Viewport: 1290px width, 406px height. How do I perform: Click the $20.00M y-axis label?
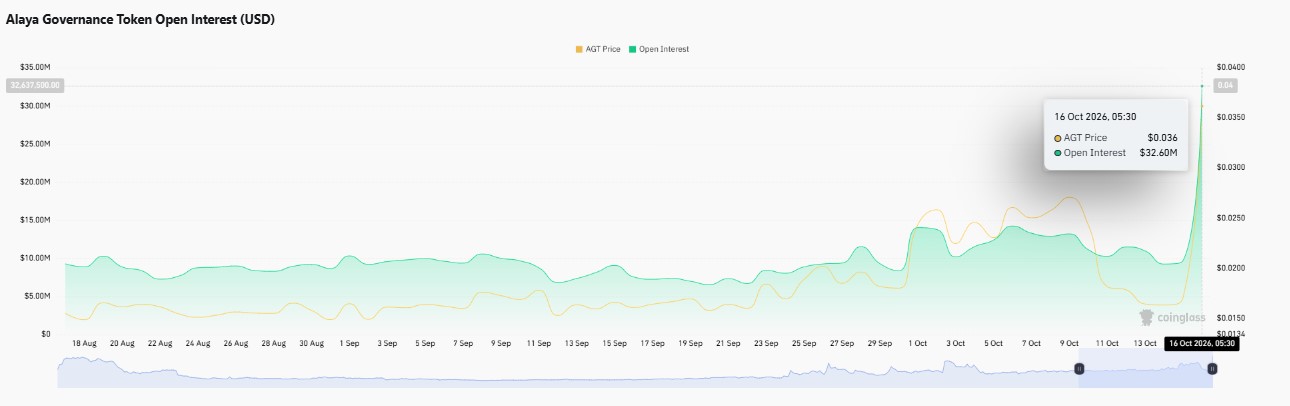[35, 181]
